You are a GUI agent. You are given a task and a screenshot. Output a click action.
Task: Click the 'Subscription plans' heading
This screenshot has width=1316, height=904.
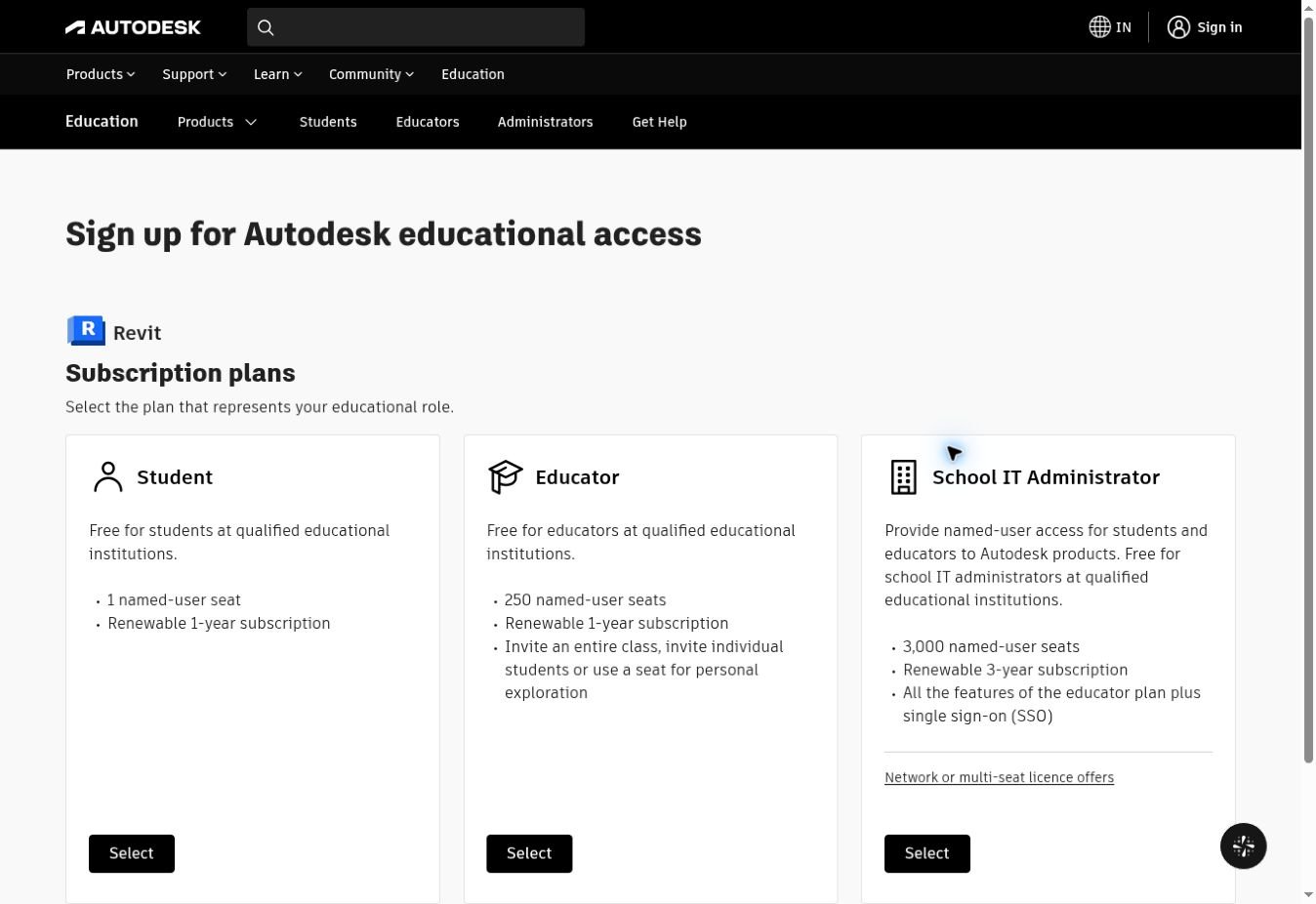point(181,373)
